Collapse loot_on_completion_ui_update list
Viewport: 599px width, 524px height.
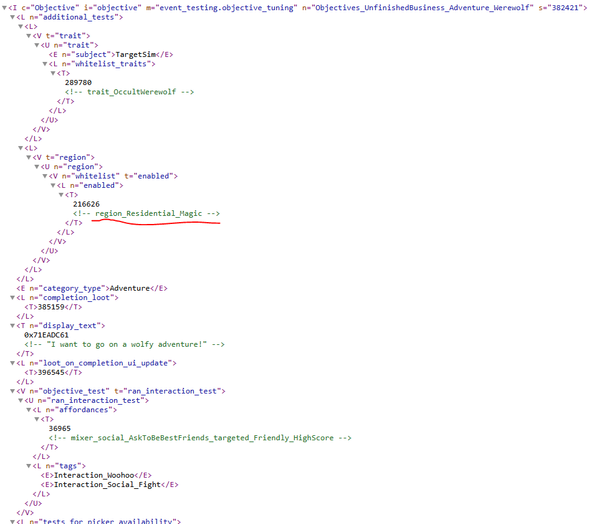click(x=13, y=363)
